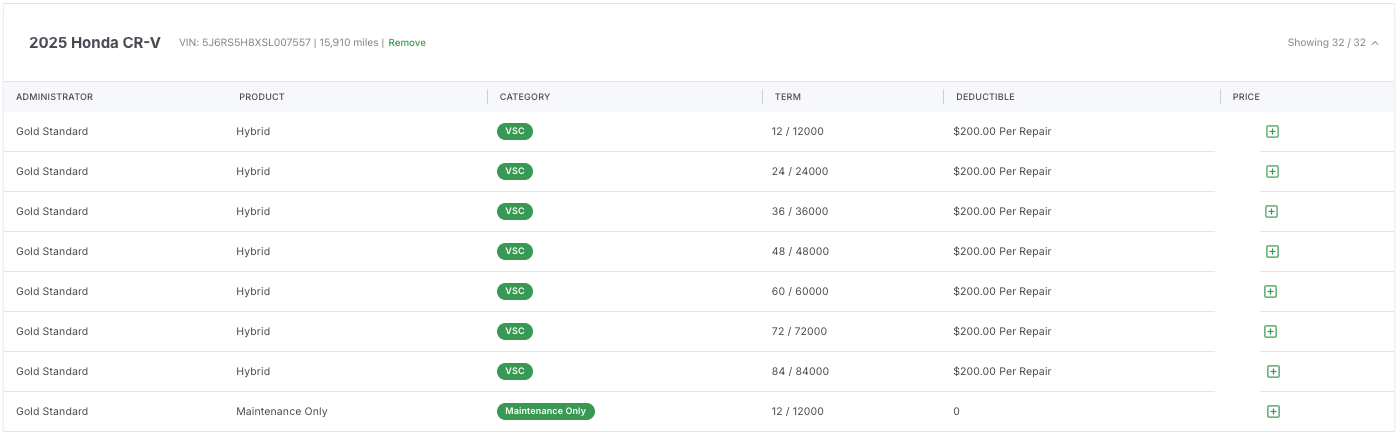Image resolution: width=1397 pixels, height=432 pixels.
Task: Show price for 48 / 48000 Hybrid plan
Action: point(1272,251)
